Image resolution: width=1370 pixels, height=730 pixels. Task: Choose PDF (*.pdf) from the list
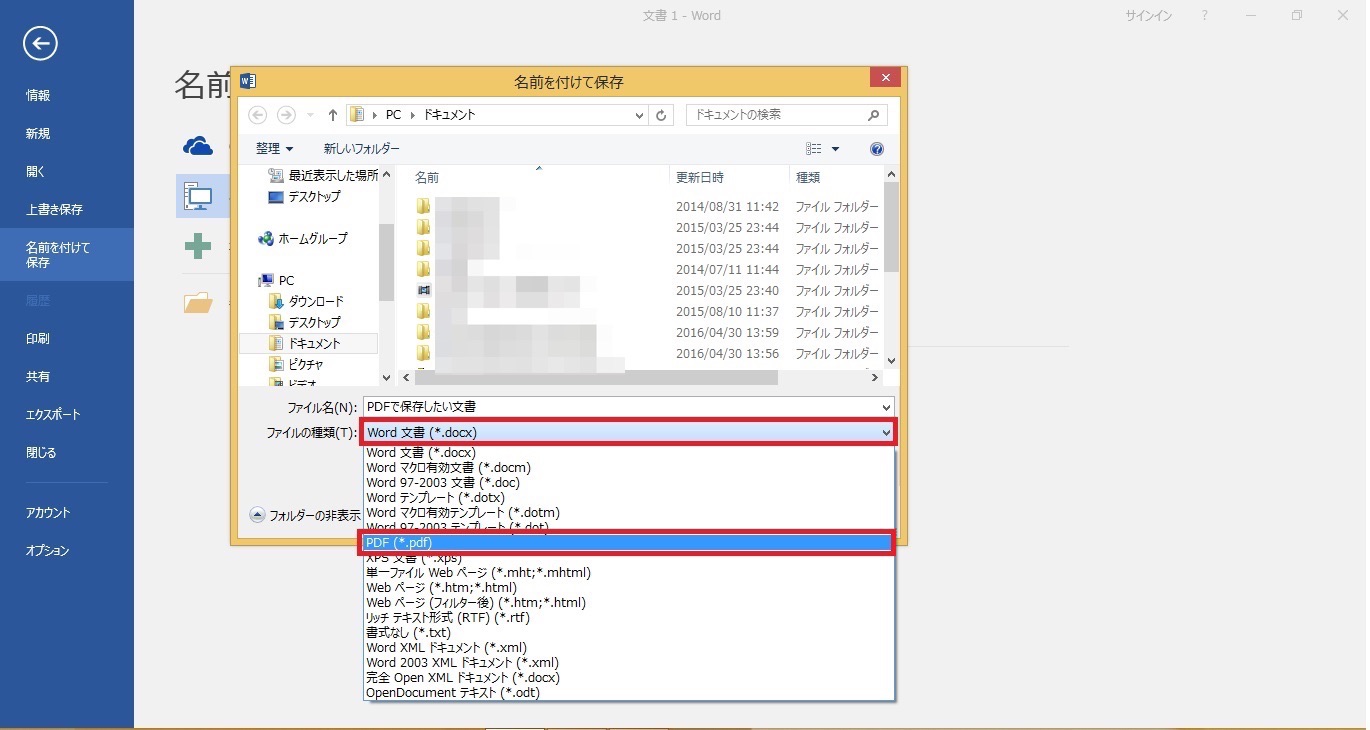(x=628, y=543)
